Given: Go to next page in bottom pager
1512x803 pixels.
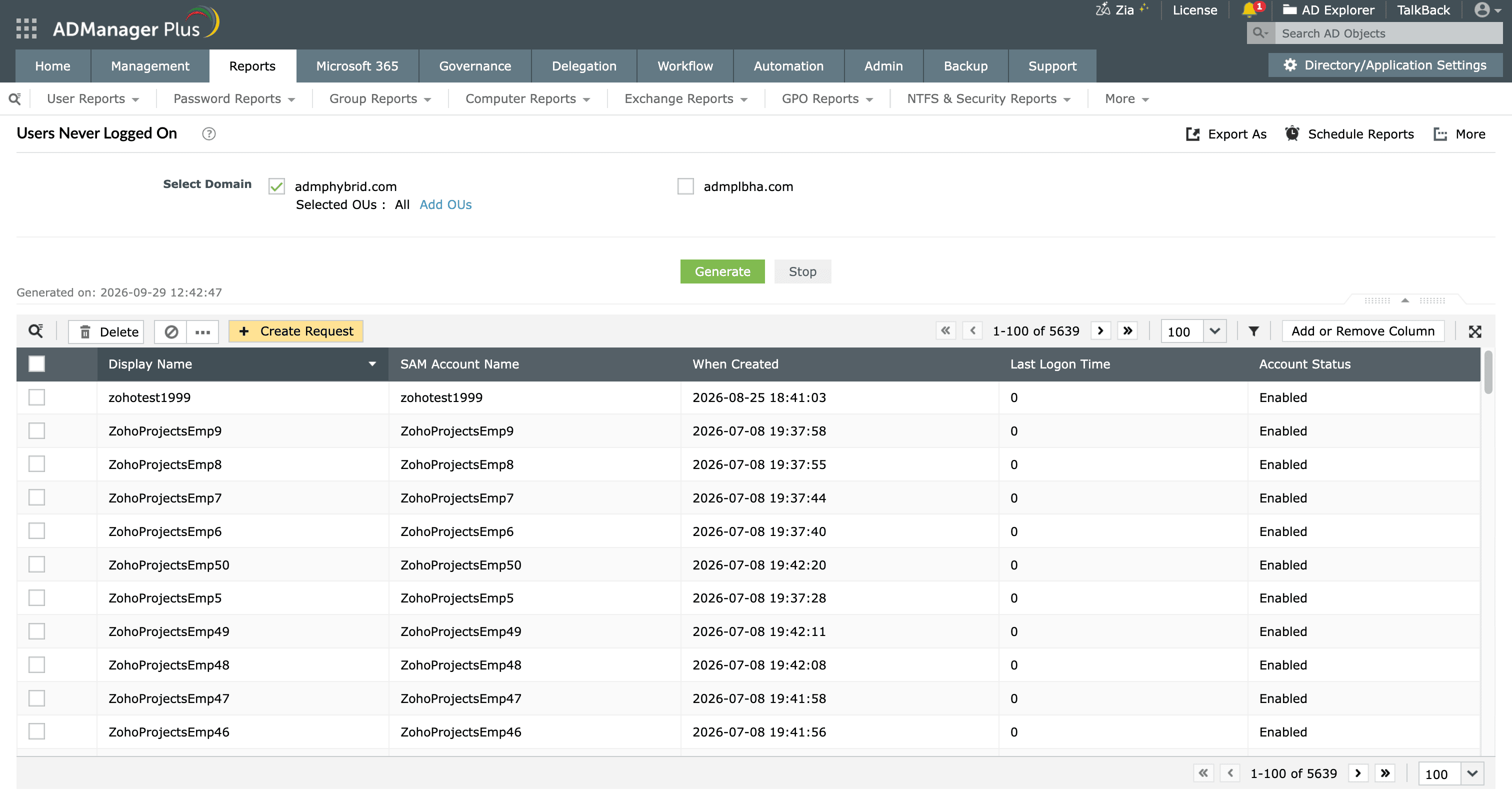Looking at the screenshot, I should click(1358, 773).
